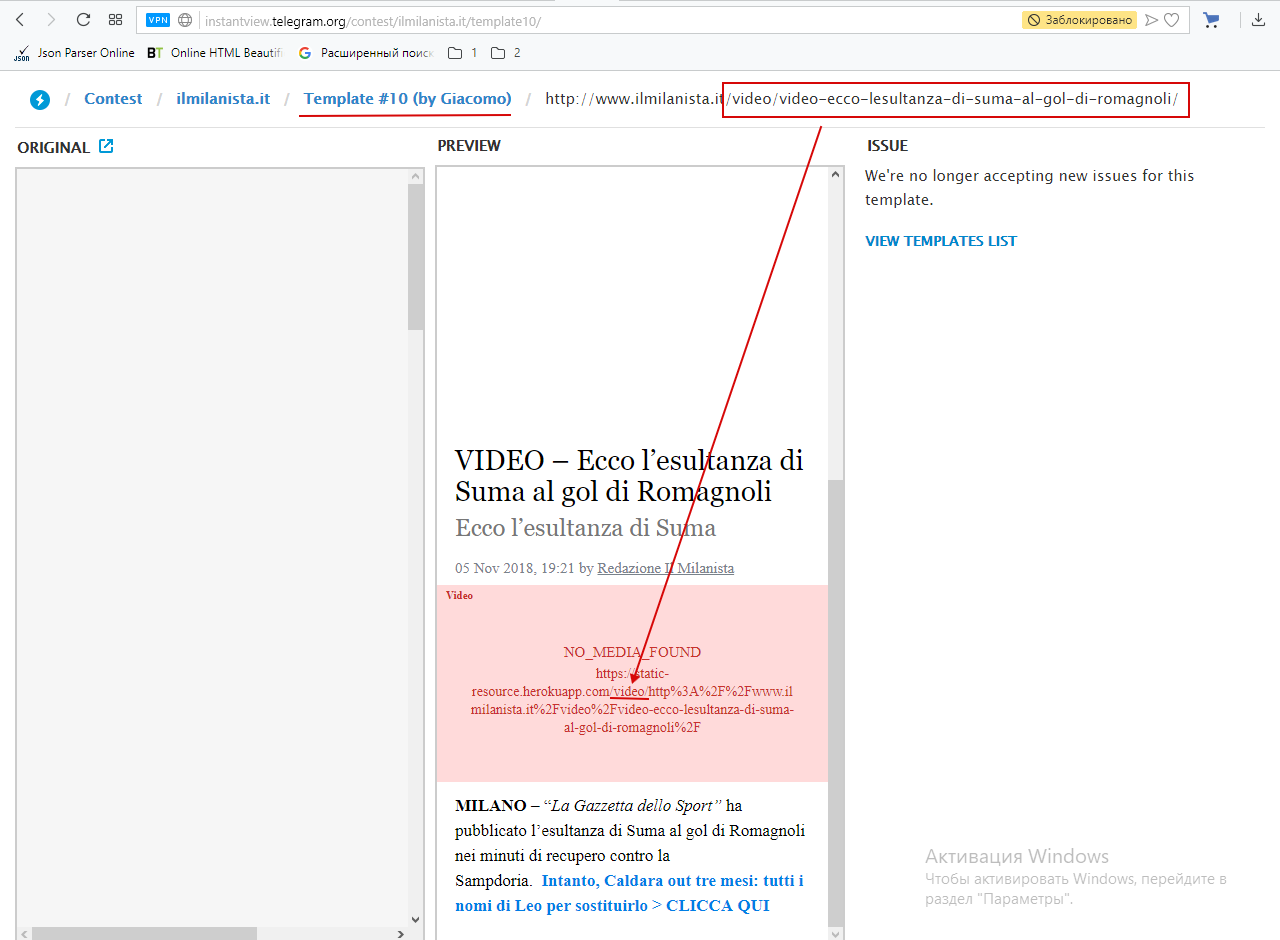Click the red Video label
This screenshot has width=1280, height=940.
[x=459, y=595]
